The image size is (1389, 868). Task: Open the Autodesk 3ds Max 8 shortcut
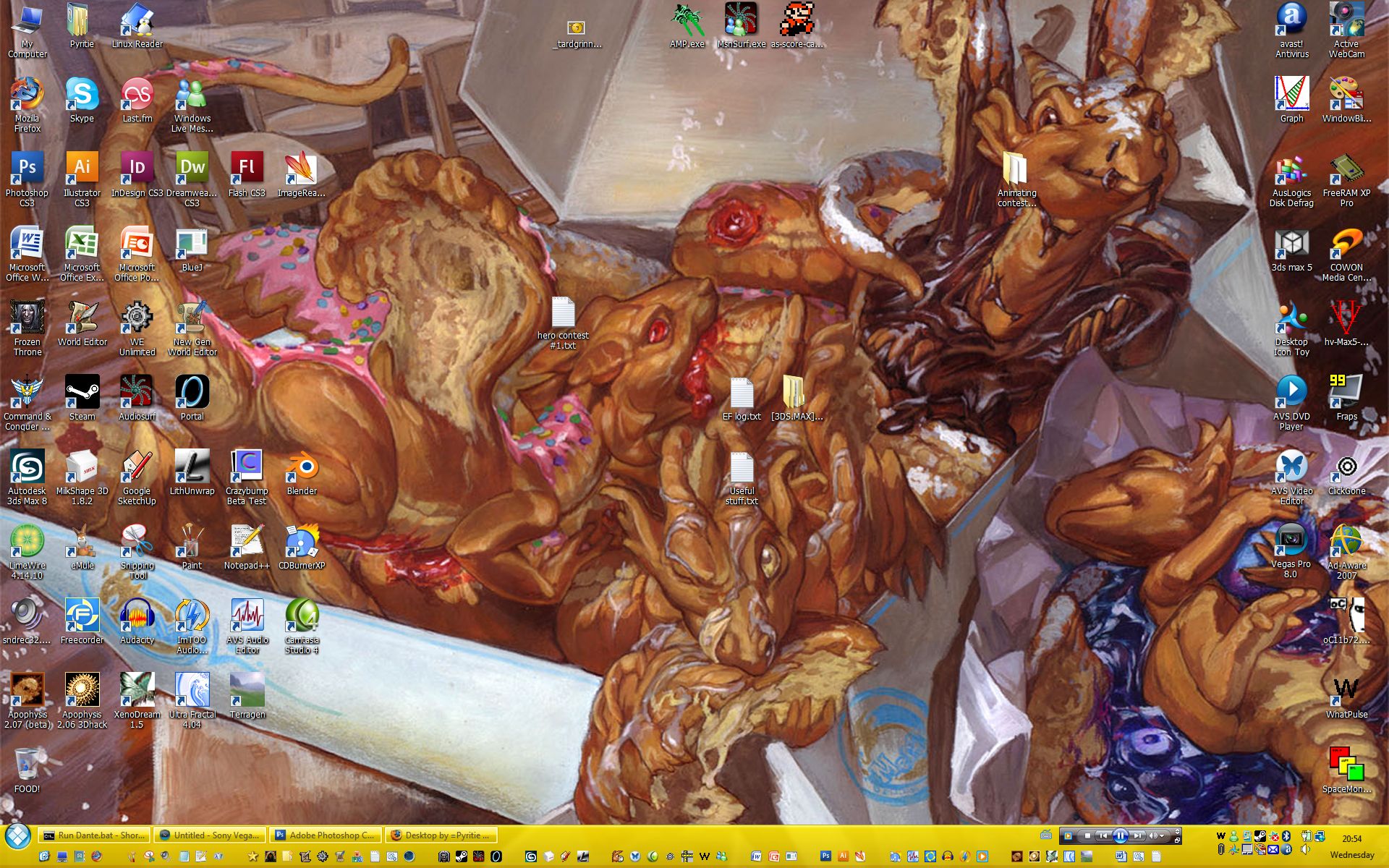(x=27, y=477)
